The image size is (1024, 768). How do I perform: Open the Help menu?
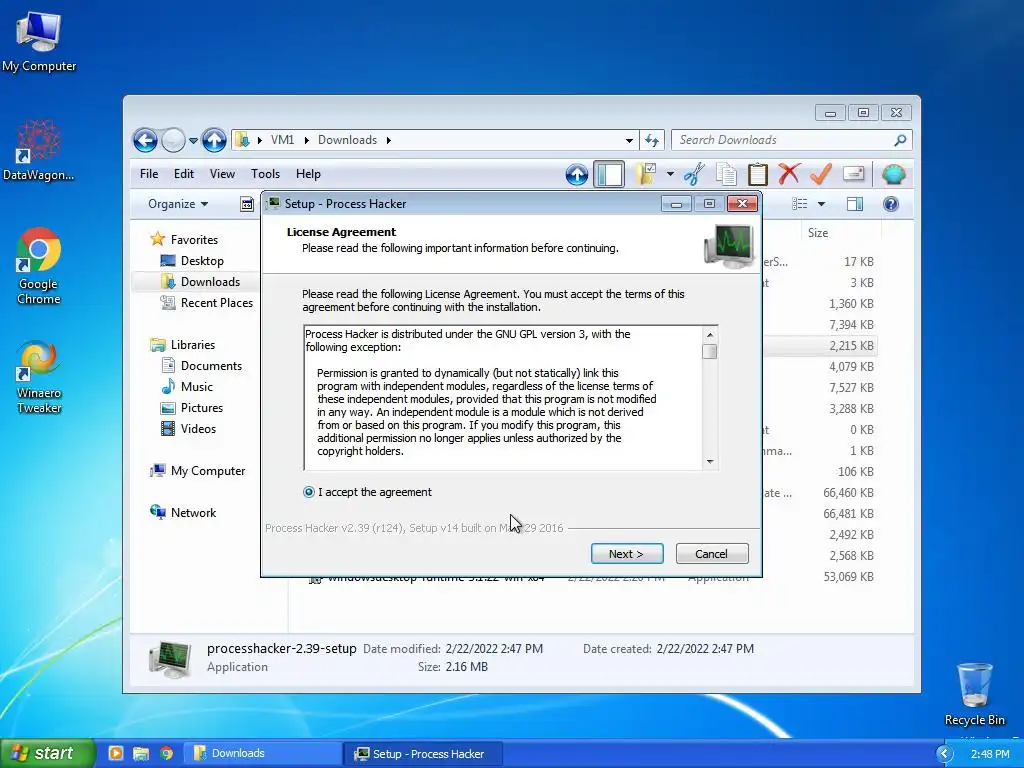click(x=308, y=174)
